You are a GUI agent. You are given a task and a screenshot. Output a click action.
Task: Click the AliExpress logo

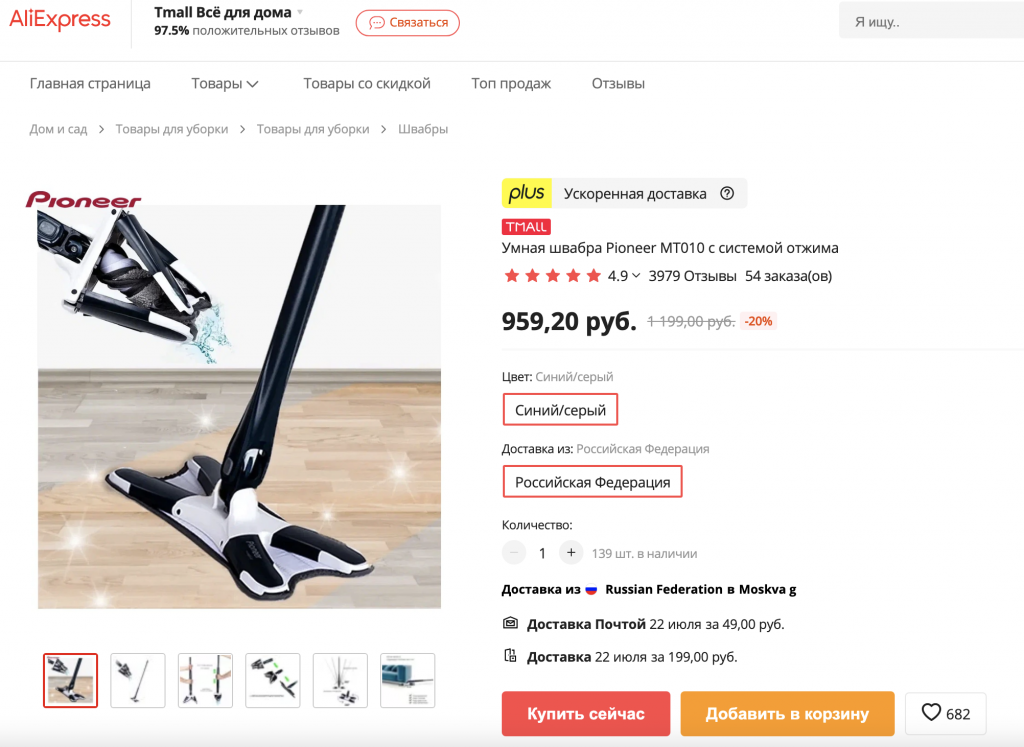[60, 21]
